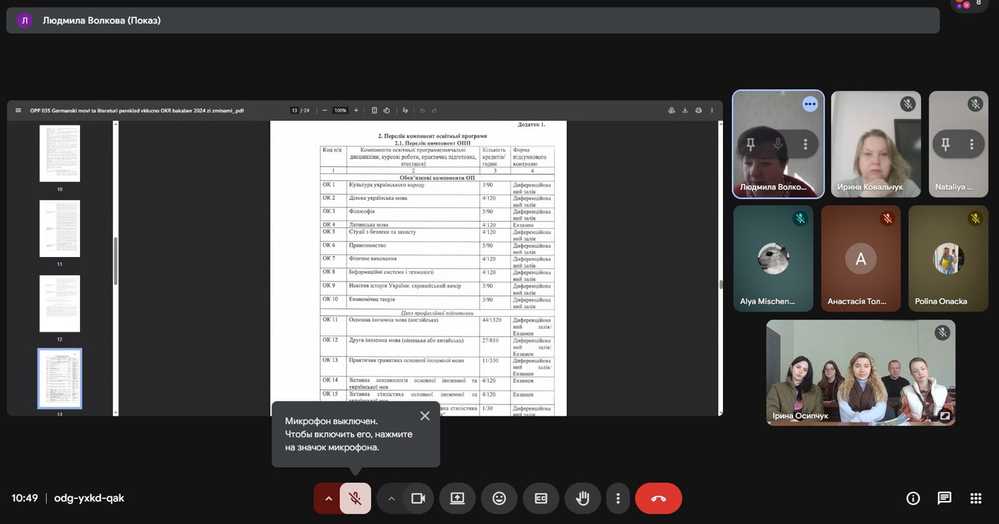Open the activities grid icon
The height and width of the screenshot is (524, 999).
[975, 498]
